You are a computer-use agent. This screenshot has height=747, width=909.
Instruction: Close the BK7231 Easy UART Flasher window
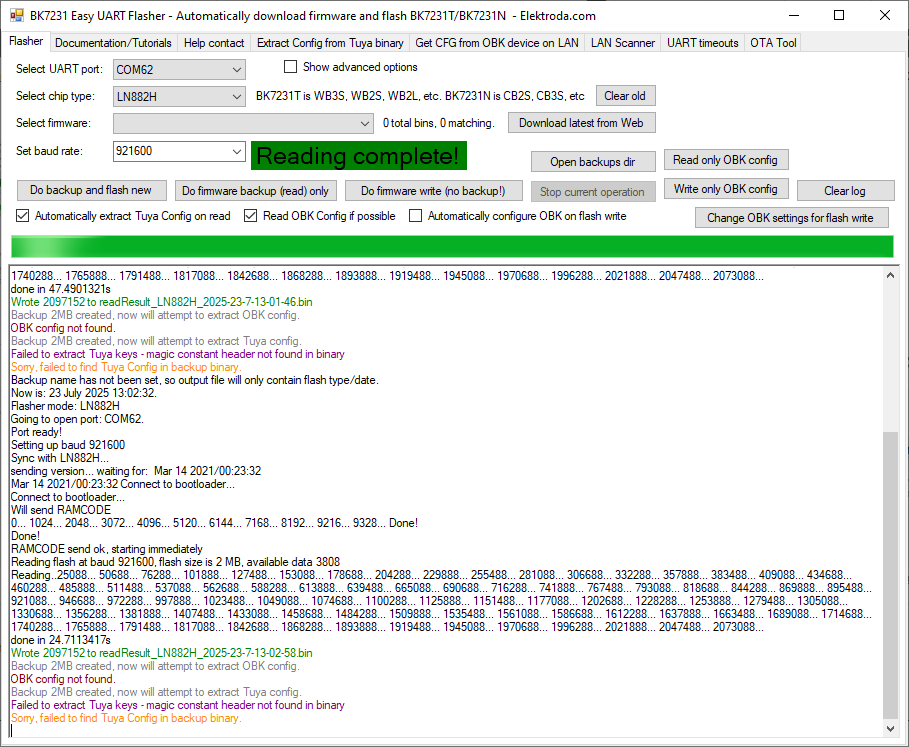(x=885, y=16)
